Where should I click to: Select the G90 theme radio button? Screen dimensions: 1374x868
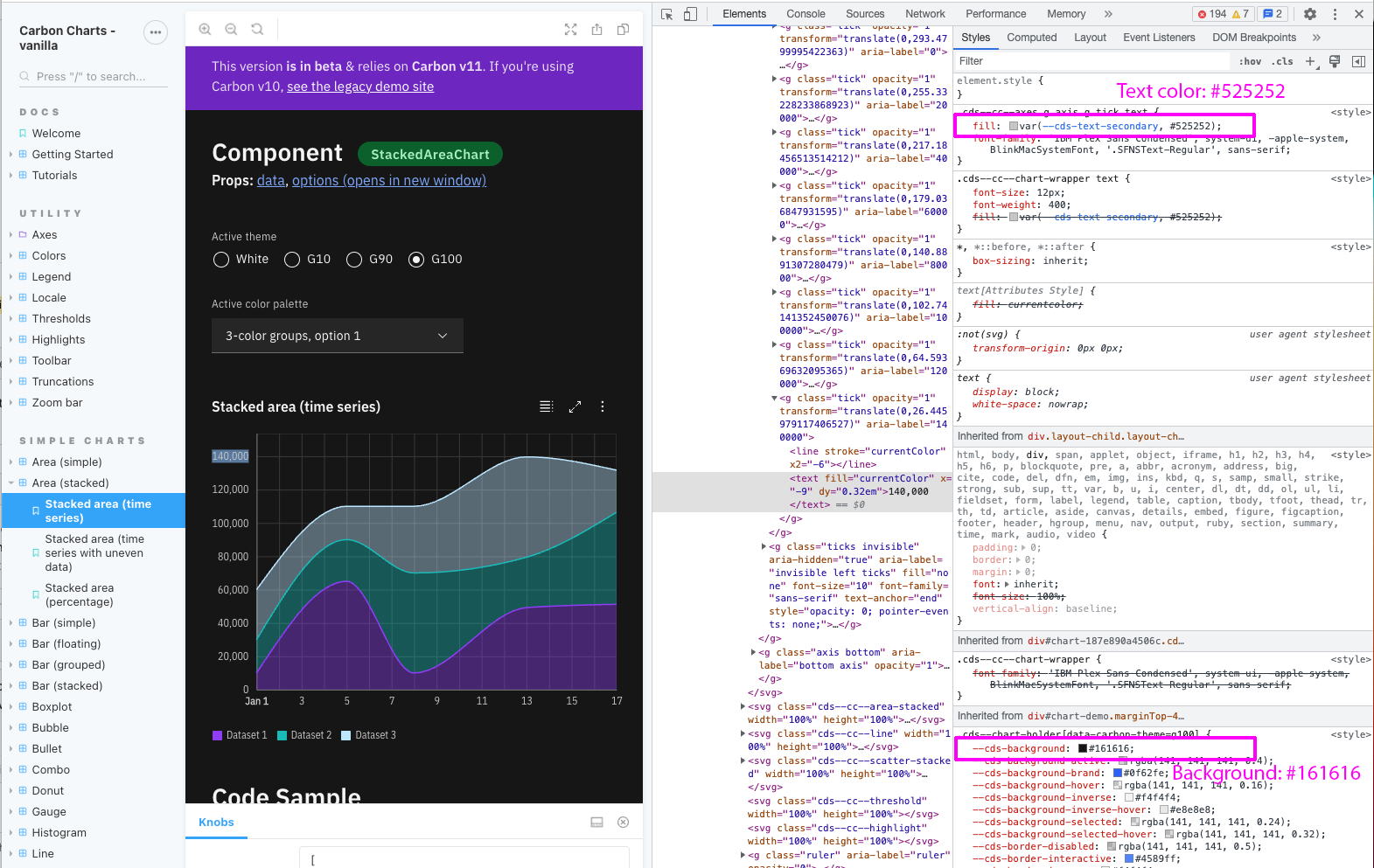(x=354, y=260)
